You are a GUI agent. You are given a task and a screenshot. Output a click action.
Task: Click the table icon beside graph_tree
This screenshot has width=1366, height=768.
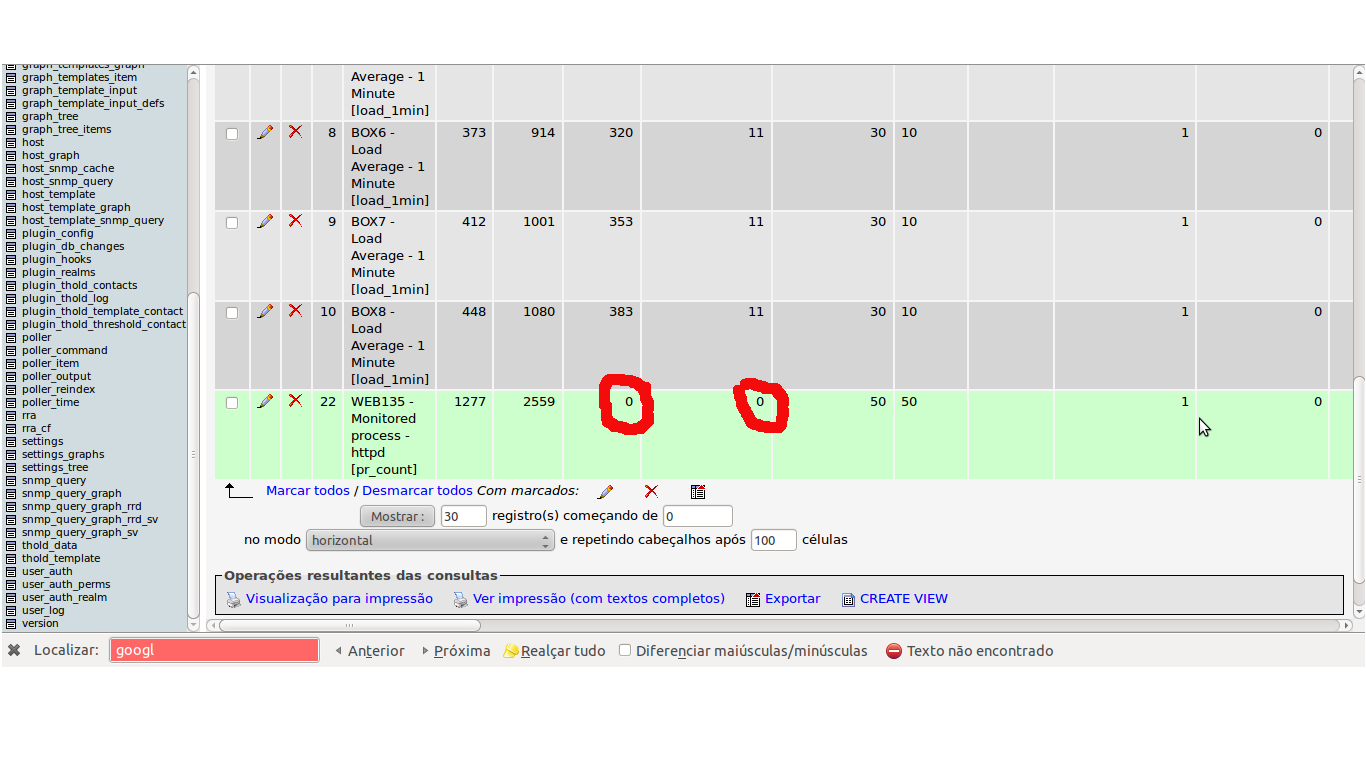click(x=11, y=116)
